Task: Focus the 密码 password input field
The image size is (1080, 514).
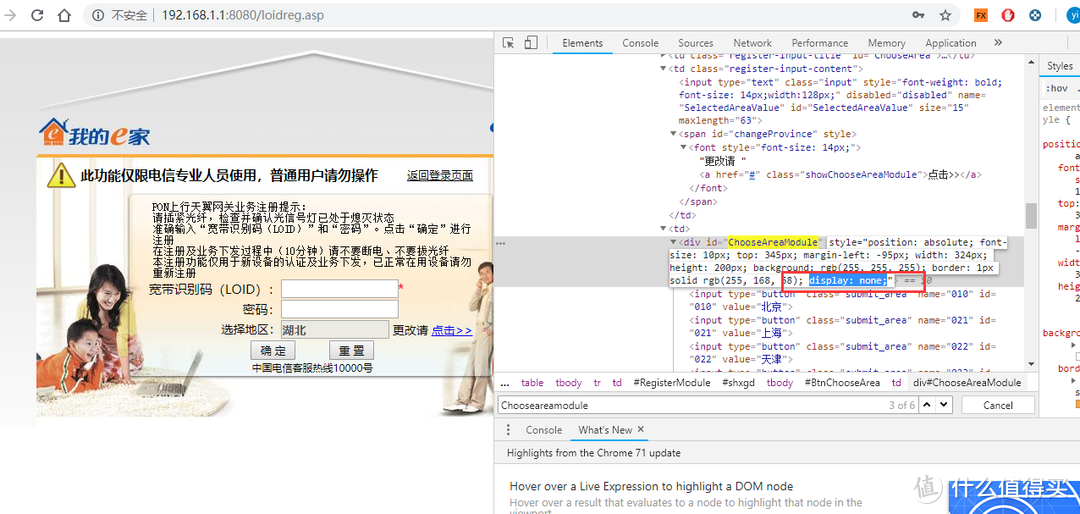Action: click(340, 309)
